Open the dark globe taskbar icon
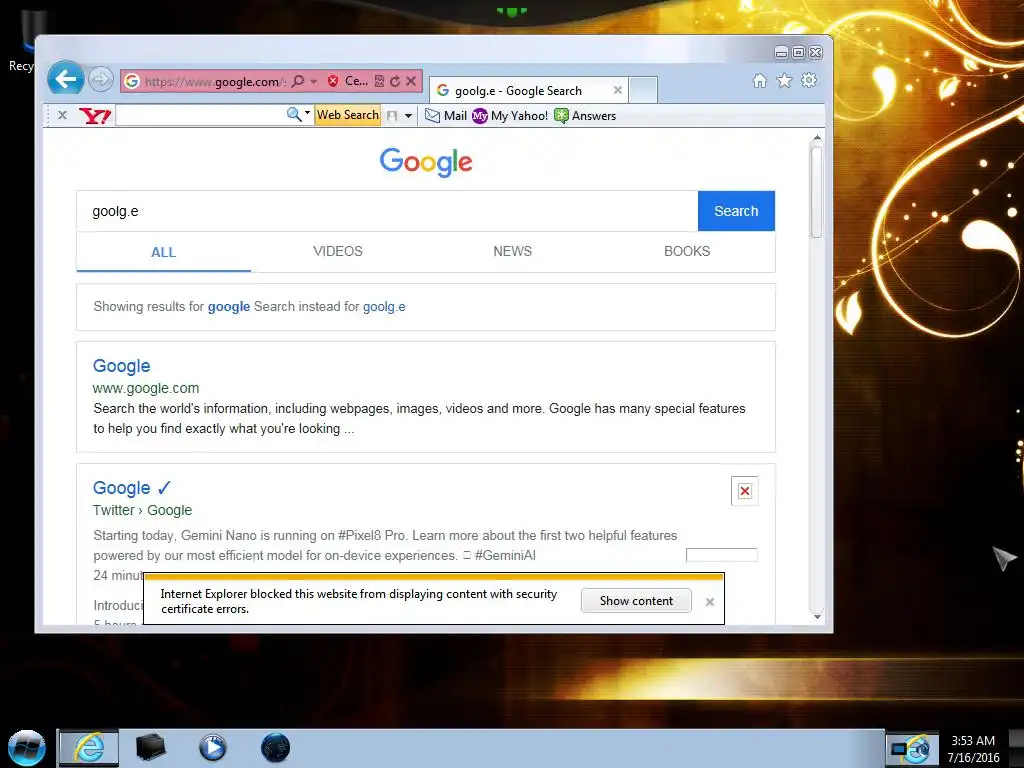 275,748
